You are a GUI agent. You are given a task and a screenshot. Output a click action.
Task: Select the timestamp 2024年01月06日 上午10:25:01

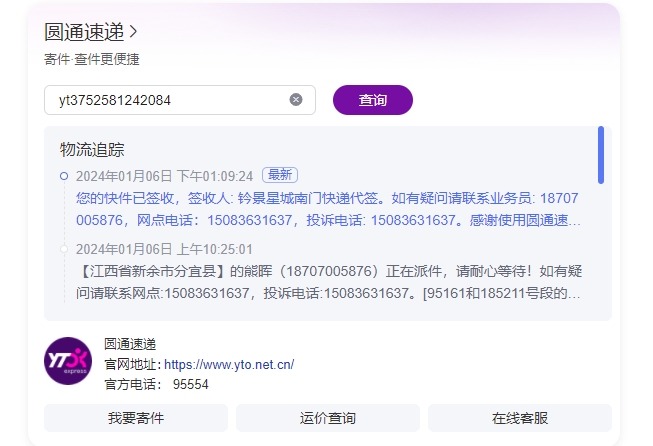(164, 249)
